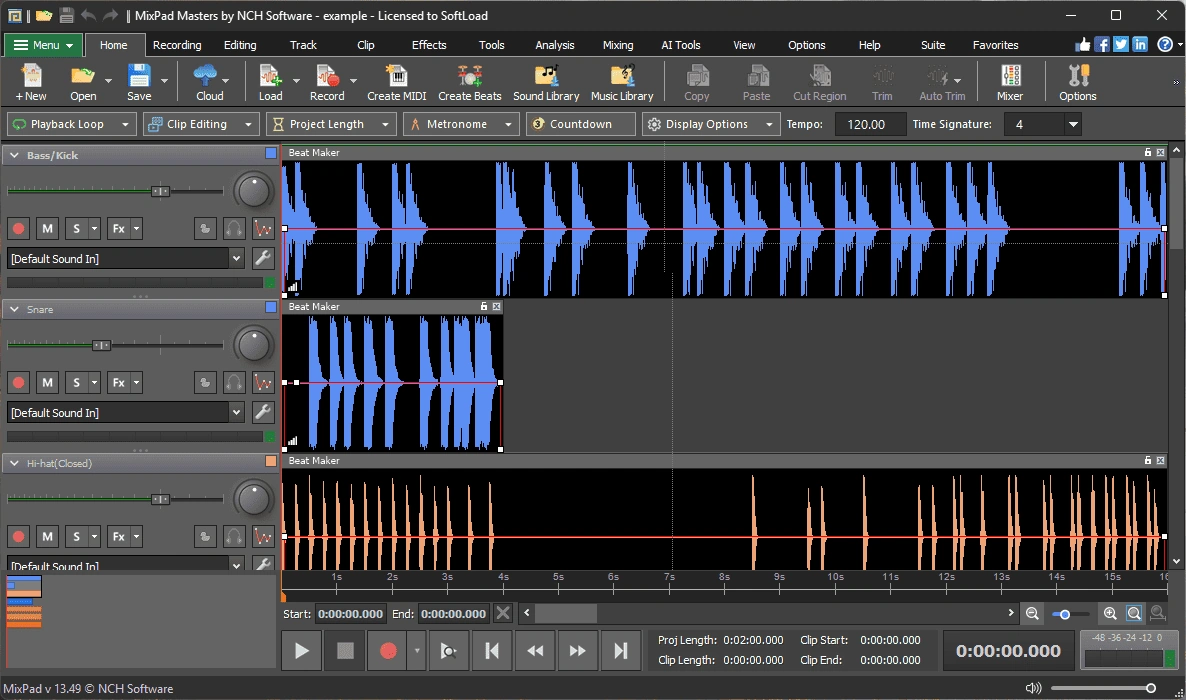Viewport: 1186px width, 700px height.
Task: Zoom in the timeline
Action: point(1110,614)
